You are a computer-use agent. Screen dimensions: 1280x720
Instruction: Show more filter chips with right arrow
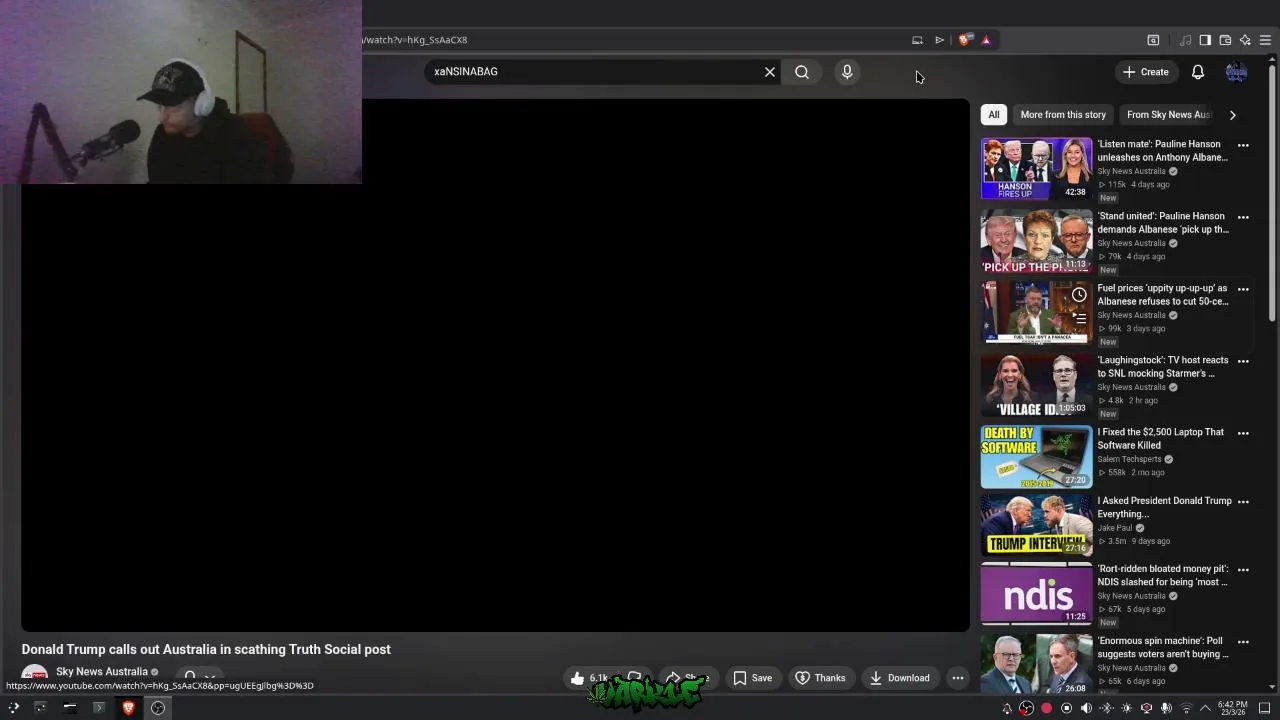click(x=1232, y=115)
